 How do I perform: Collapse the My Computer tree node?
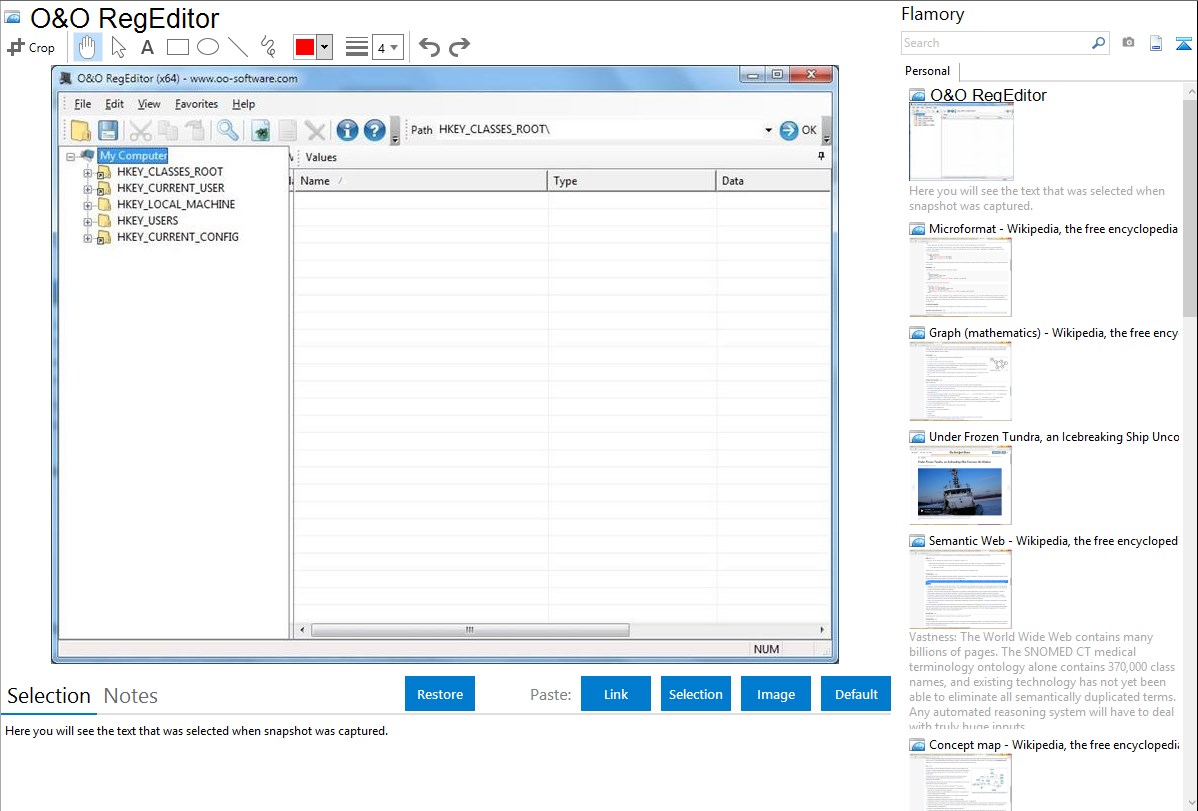coord(70,156)
